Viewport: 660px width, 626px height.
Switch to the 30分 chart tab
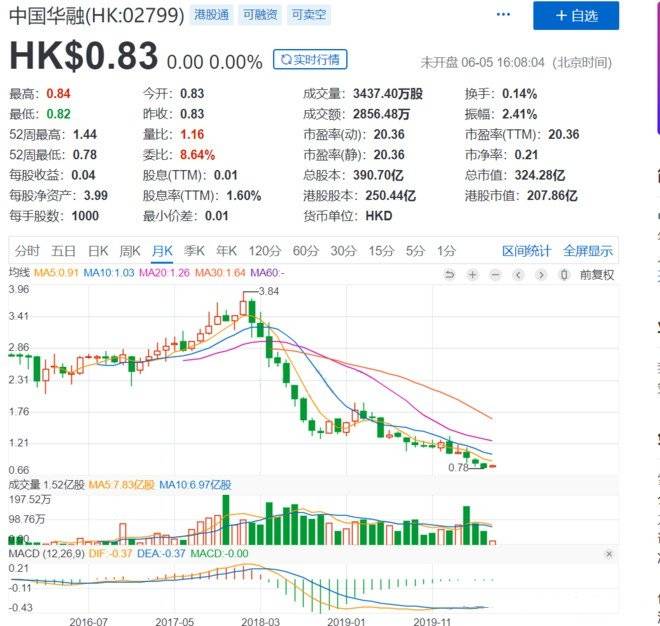tap(343, 251)
